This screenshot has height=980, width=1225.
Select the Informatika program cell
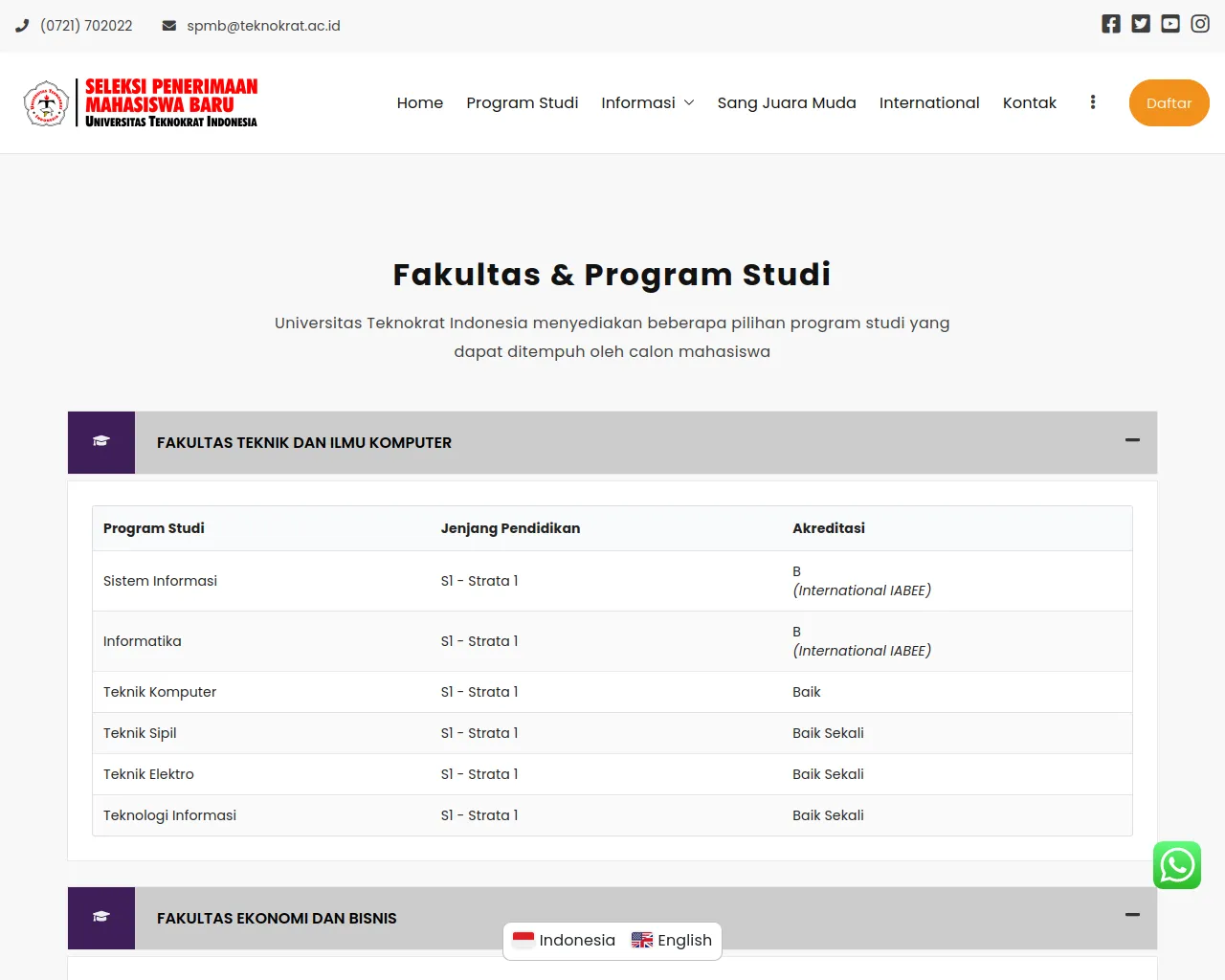(x=143, y=641)
